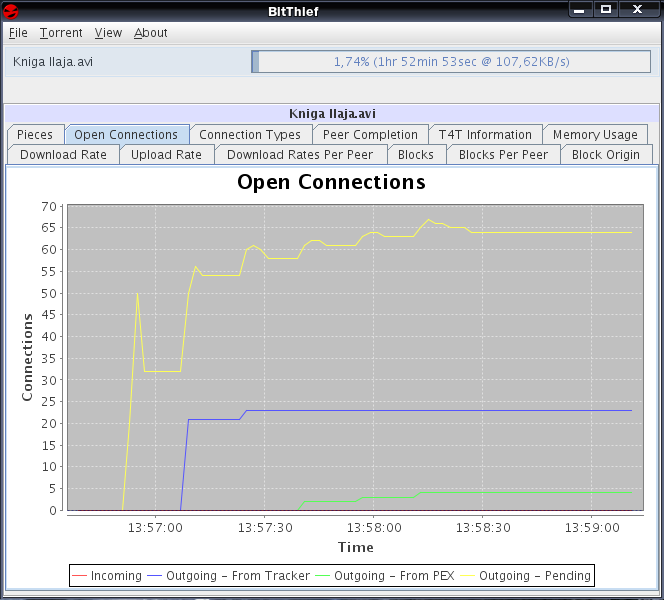Open the About menu
Viewport: 664px width, 600px height.
coord(150,33)
